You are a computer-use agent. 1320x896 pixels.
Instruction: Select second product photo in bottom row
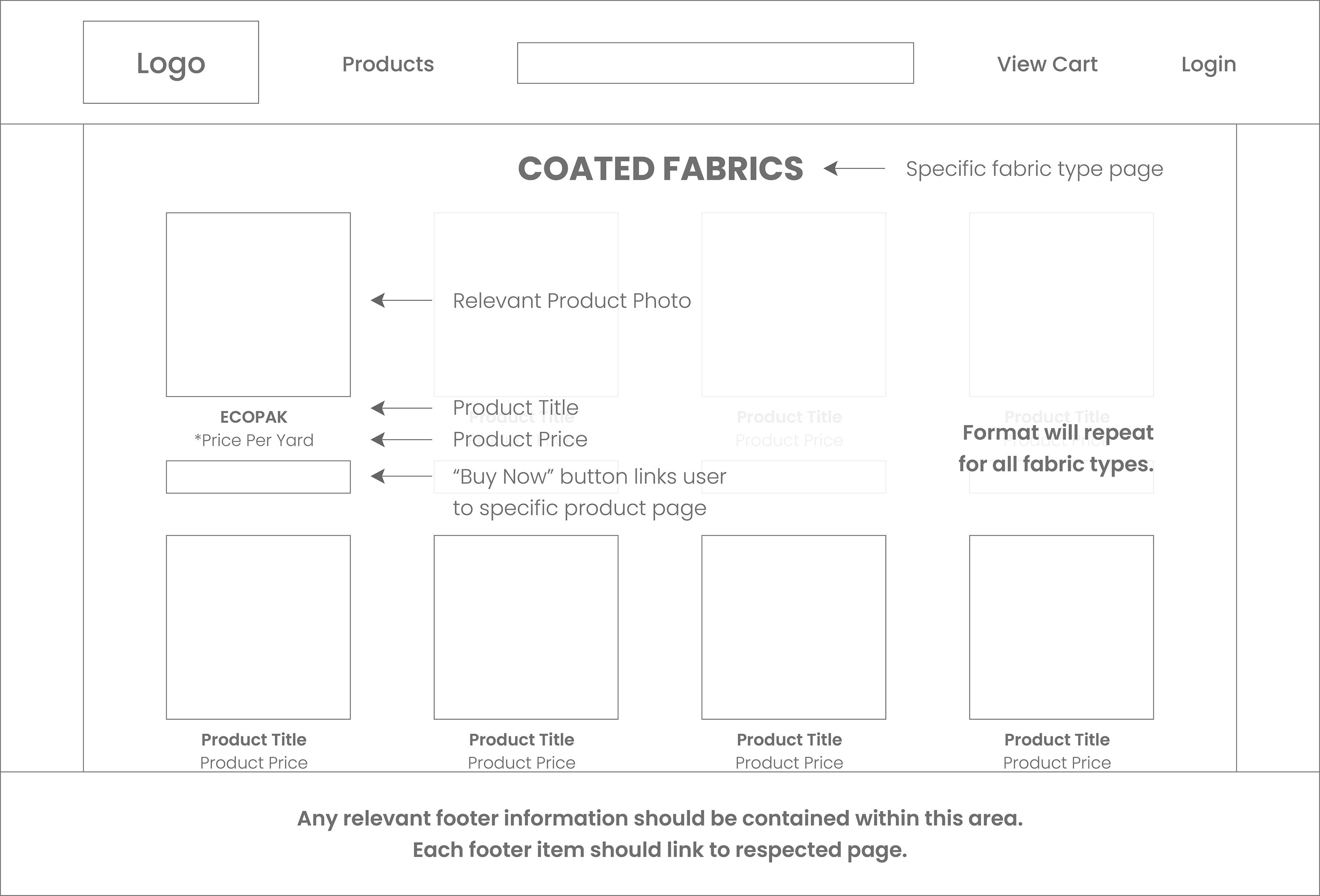pos(526,627)
